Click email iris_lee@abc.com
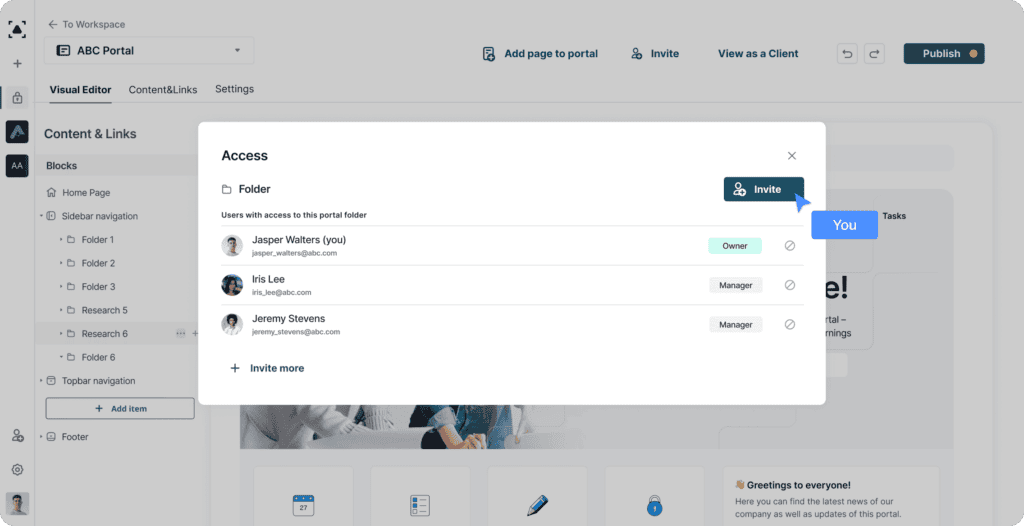The width and height of the screenshot is (1024, 526). click(281, 292)
